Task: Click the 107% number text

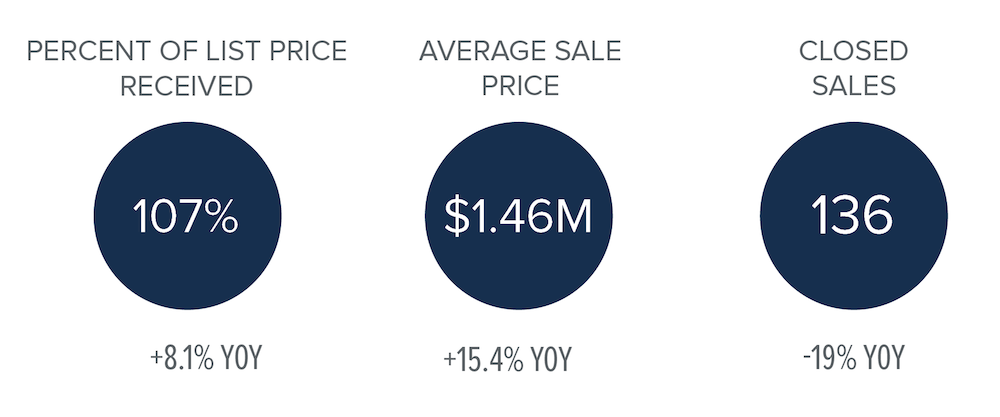Action: (186, 216)
